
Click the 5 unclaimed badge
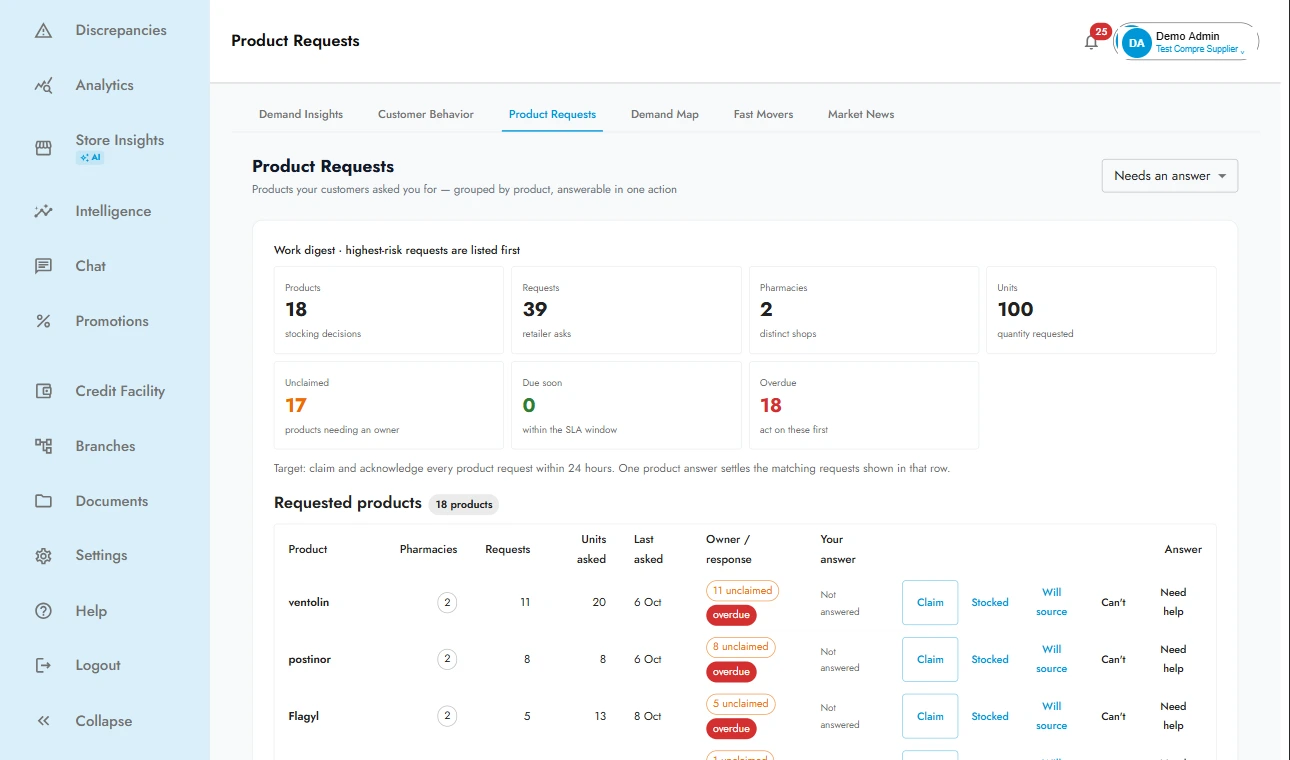click(741, 704)
